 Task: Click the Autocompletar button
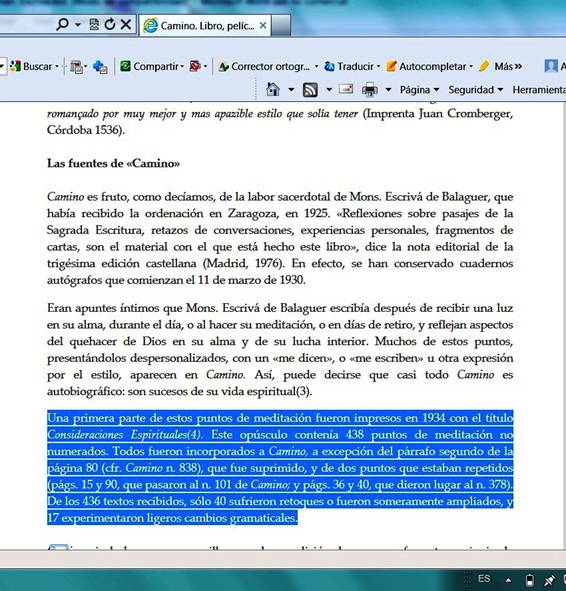click(x=427, y=66)
